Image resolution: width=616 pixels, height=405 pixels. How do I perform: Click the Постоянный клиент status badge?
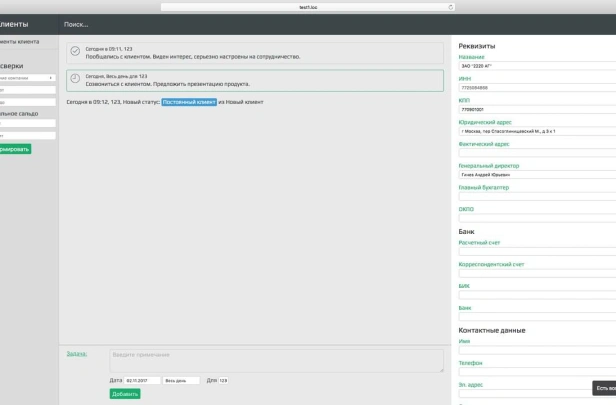coord(188,102)
